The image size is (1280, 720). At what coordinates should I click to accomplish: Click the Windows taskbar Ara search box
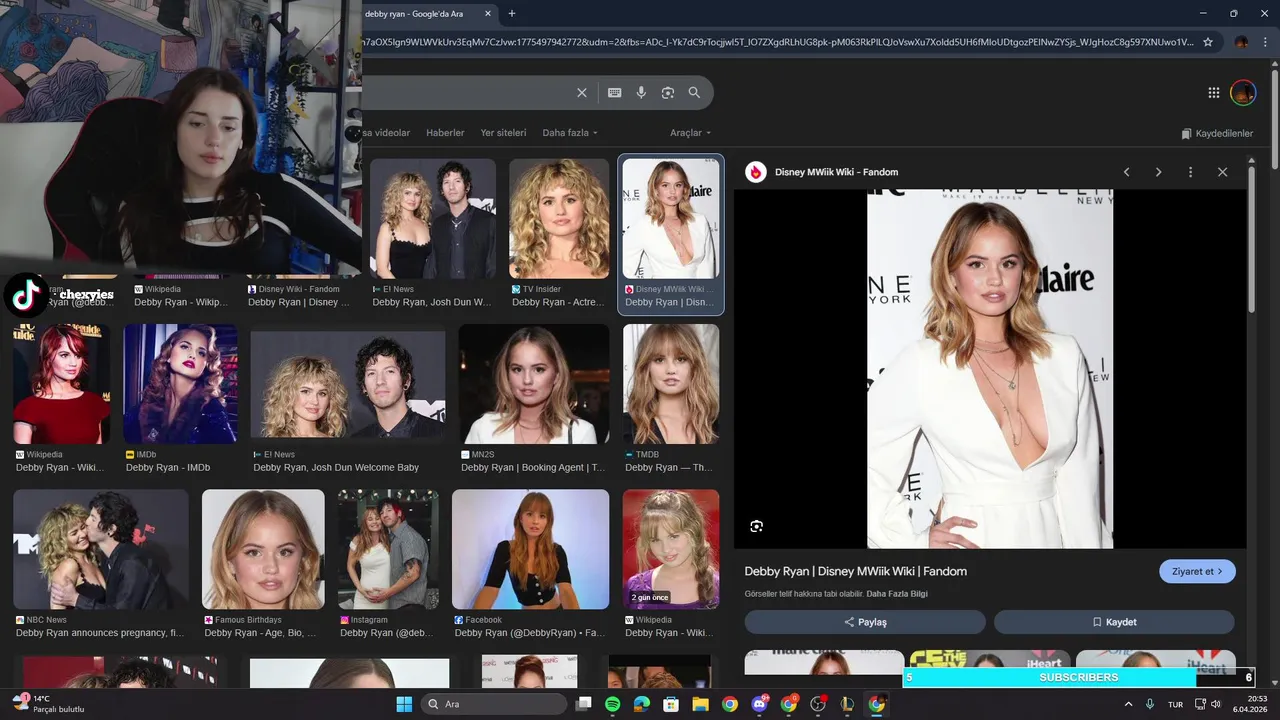pyautogui.click(x=494, y=704)
